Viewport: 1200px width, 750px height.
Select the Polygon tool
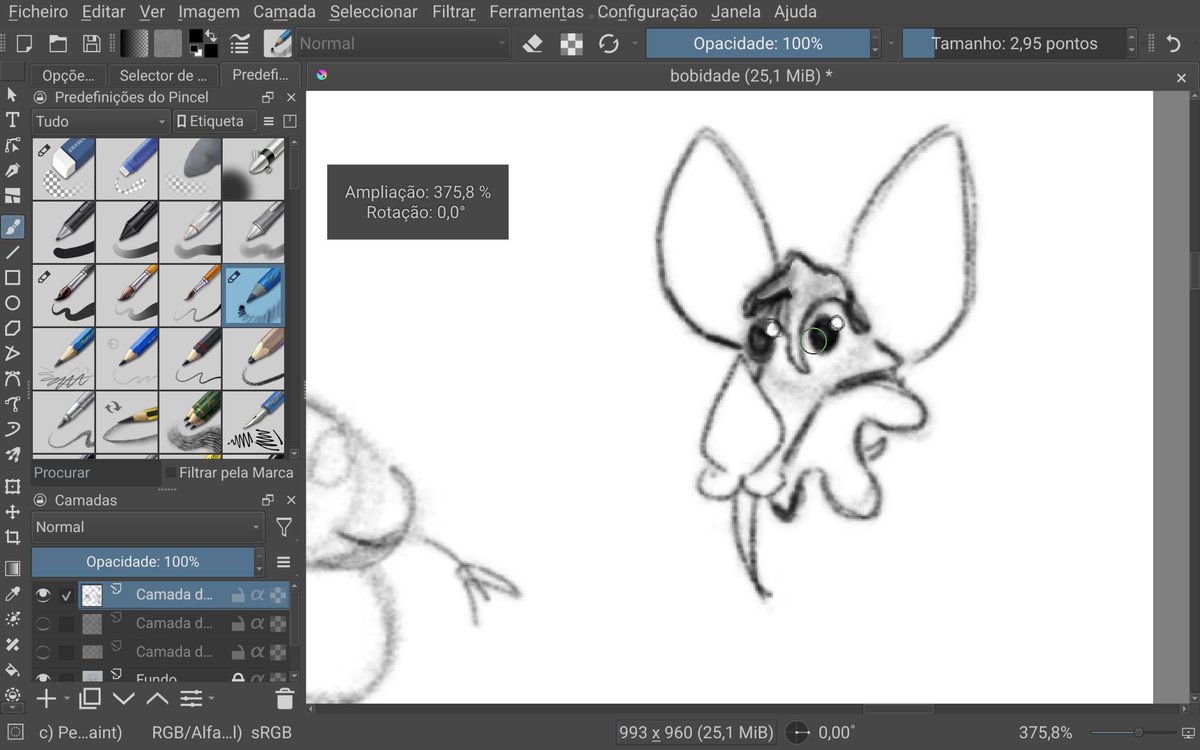(12, 328)
